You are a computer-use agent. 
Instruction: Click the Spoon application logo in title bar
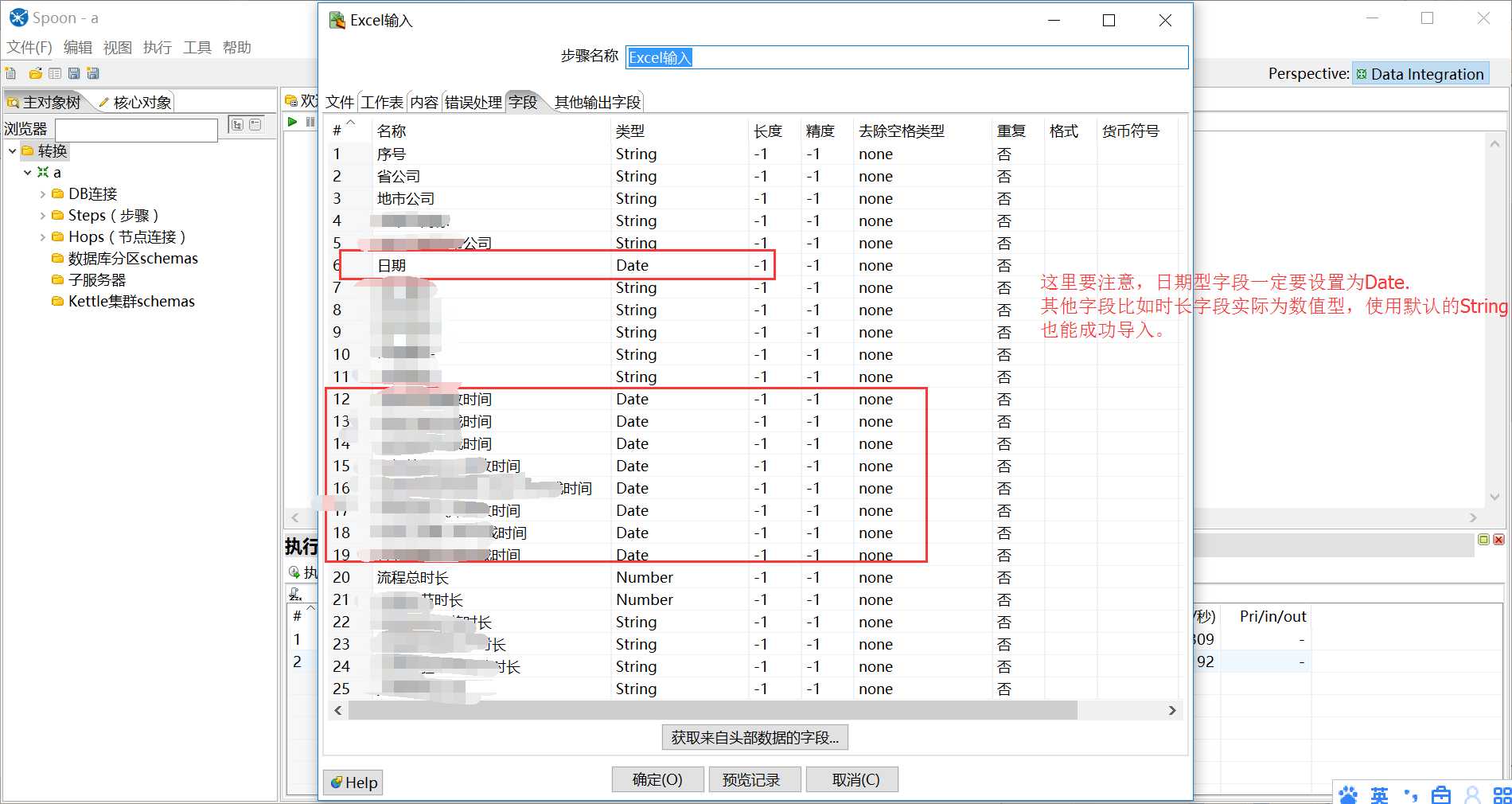[18, 18]
